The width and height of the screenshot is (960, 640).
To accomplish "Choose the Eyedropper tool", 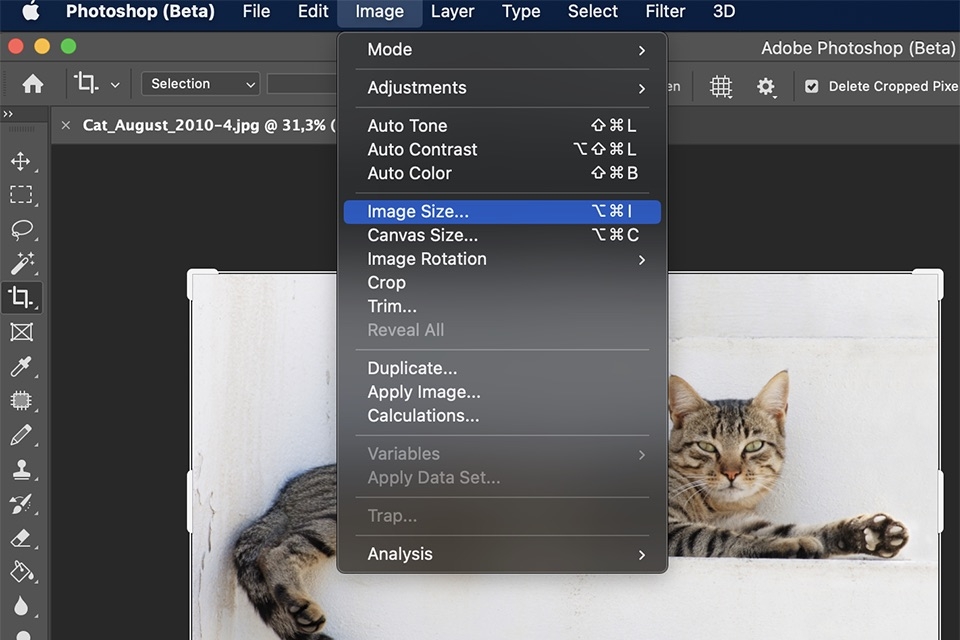I will 22,366.
